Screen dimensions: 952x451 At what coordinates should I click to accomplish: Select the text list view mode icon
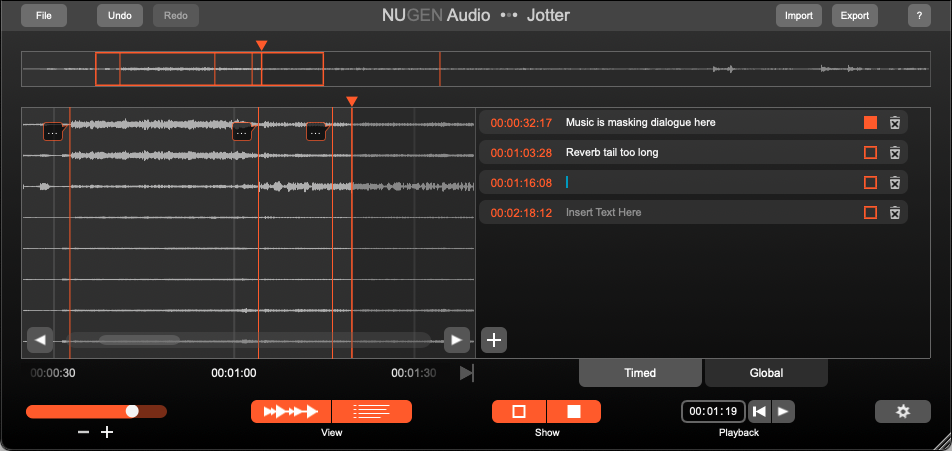[371, 411]
